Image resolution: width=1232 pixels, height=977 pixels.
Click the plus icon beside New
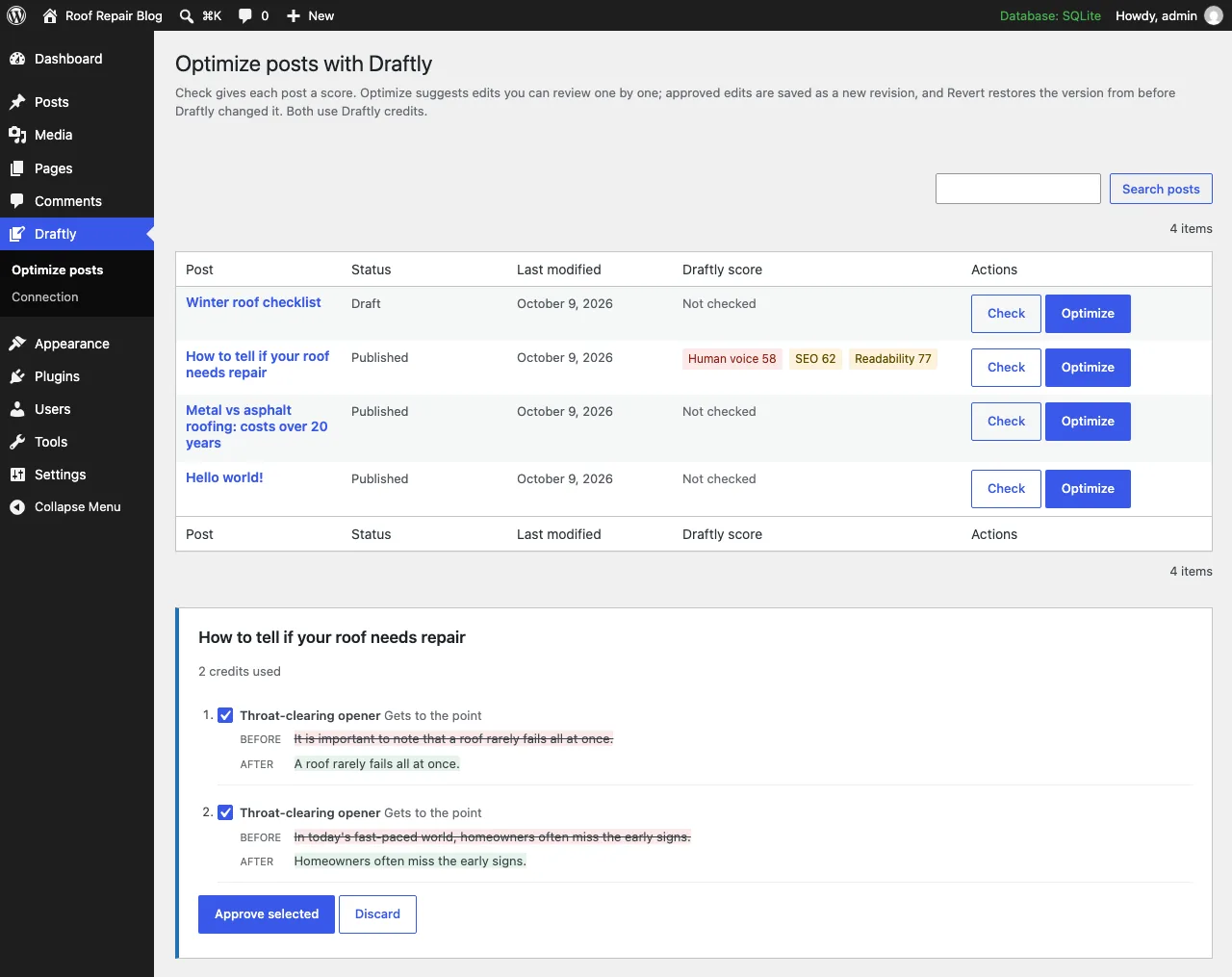coord(294,15)
